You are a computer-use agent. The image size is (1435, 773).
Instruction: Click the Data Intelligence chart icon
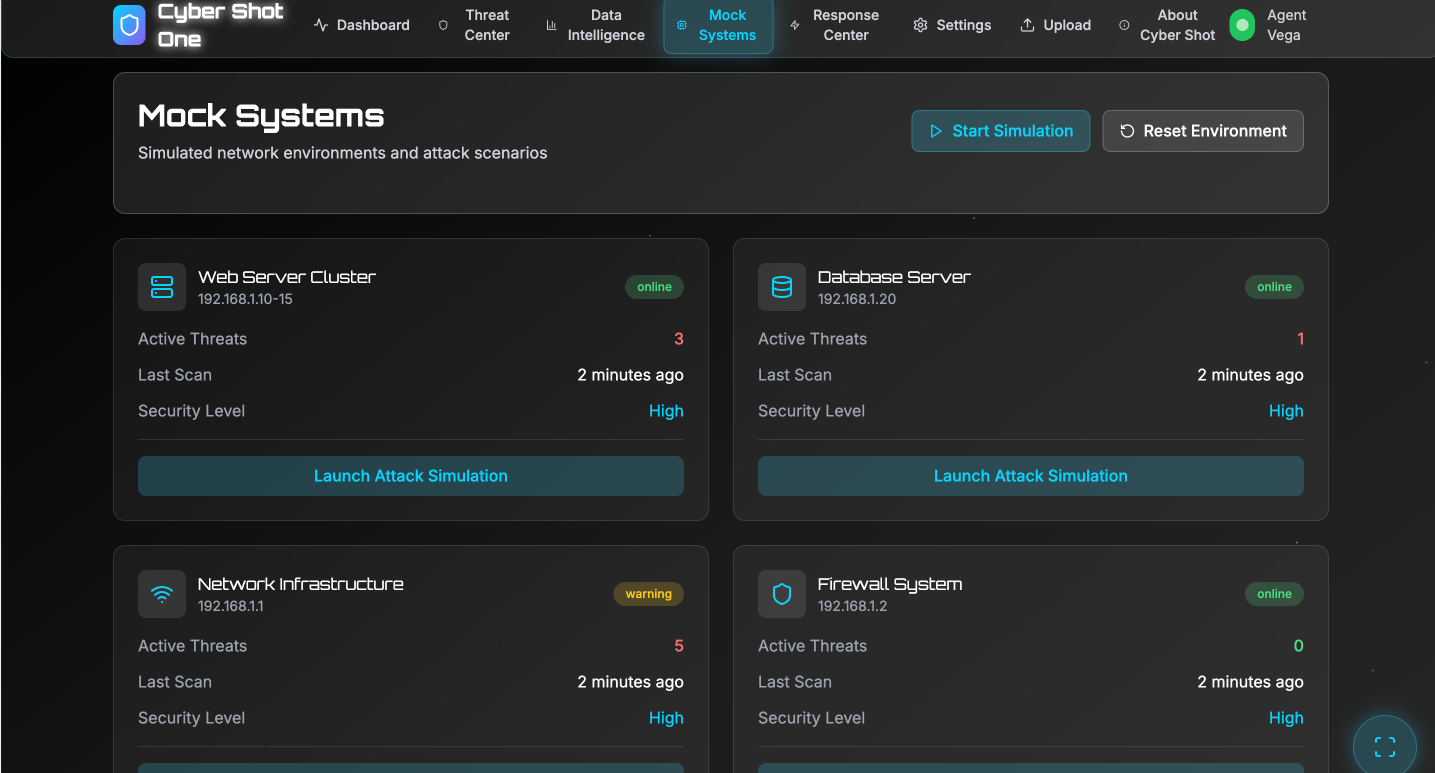point(551,25)
